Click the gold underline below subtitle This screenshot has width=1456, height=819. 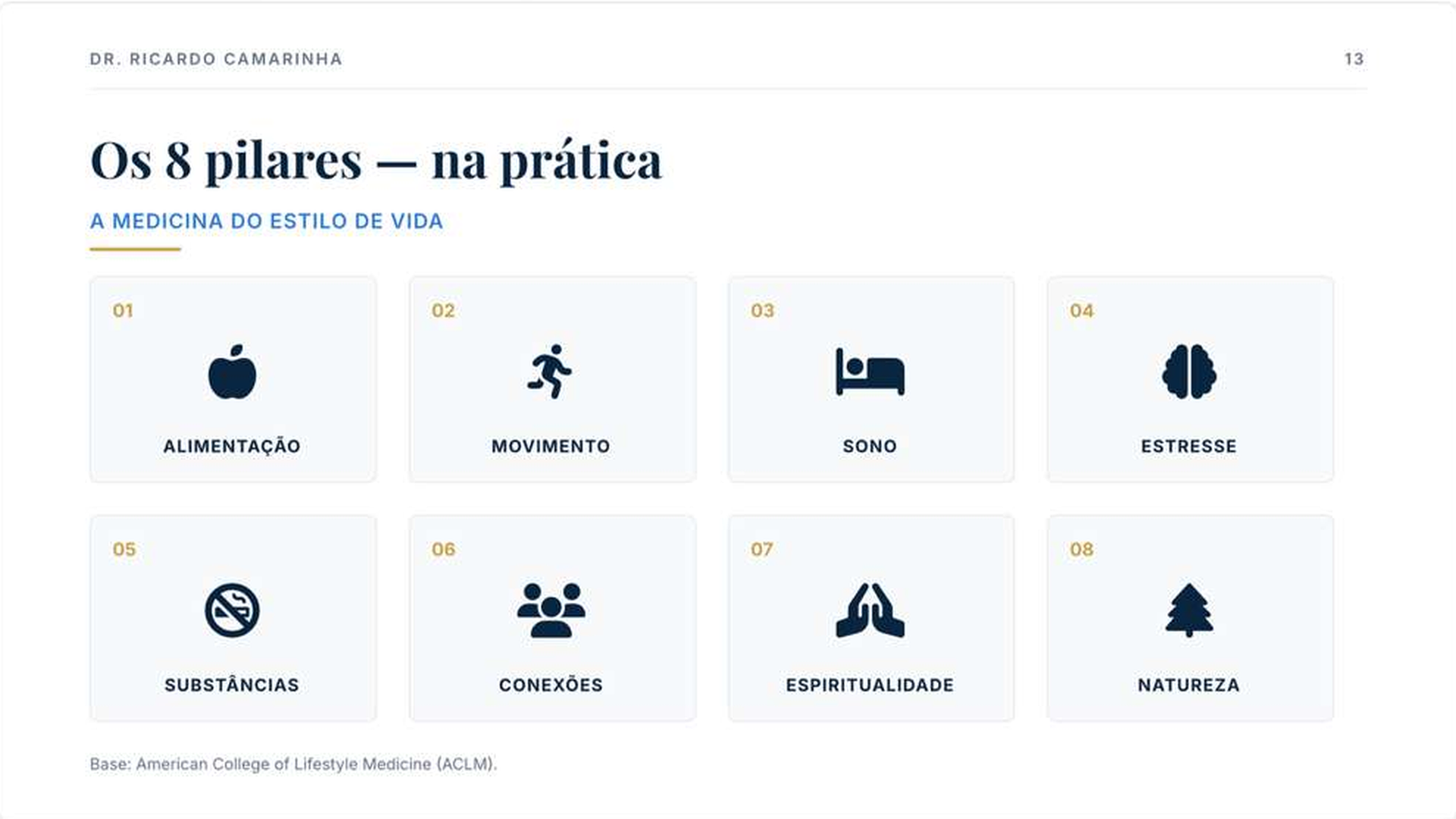135,249
